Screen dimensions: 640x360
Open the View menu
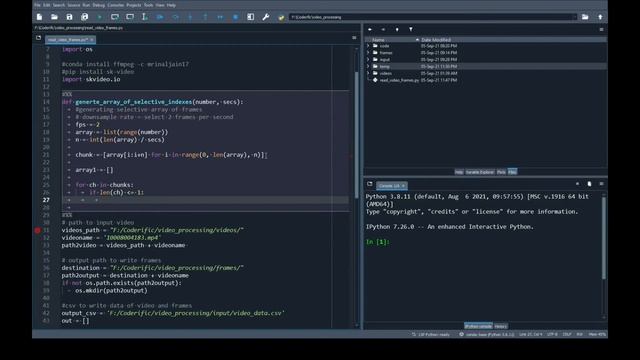(160, 5)
